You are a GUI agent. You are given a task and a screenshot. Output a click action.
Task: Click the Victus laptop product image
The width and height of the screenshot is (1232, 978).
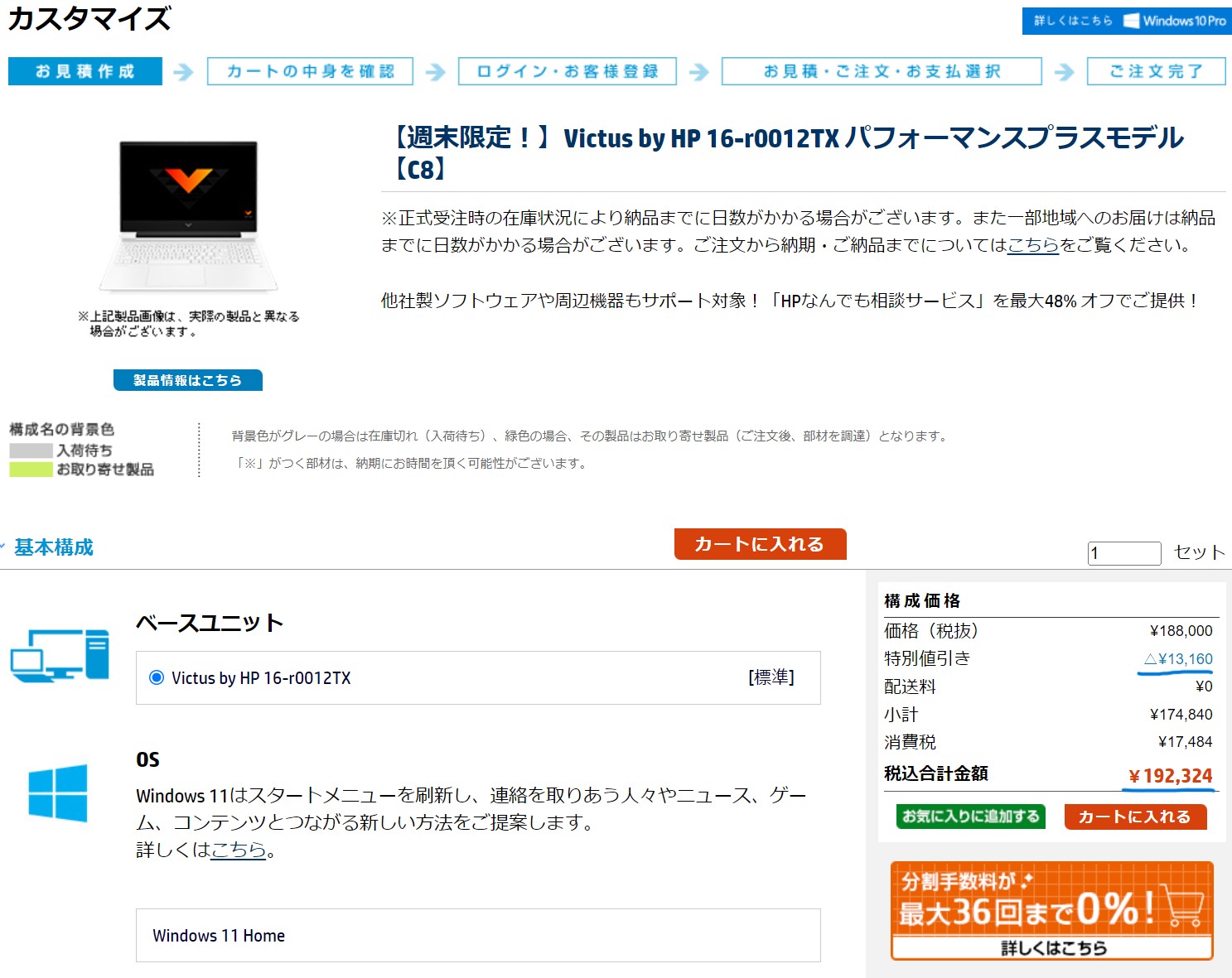coord(189,216)
